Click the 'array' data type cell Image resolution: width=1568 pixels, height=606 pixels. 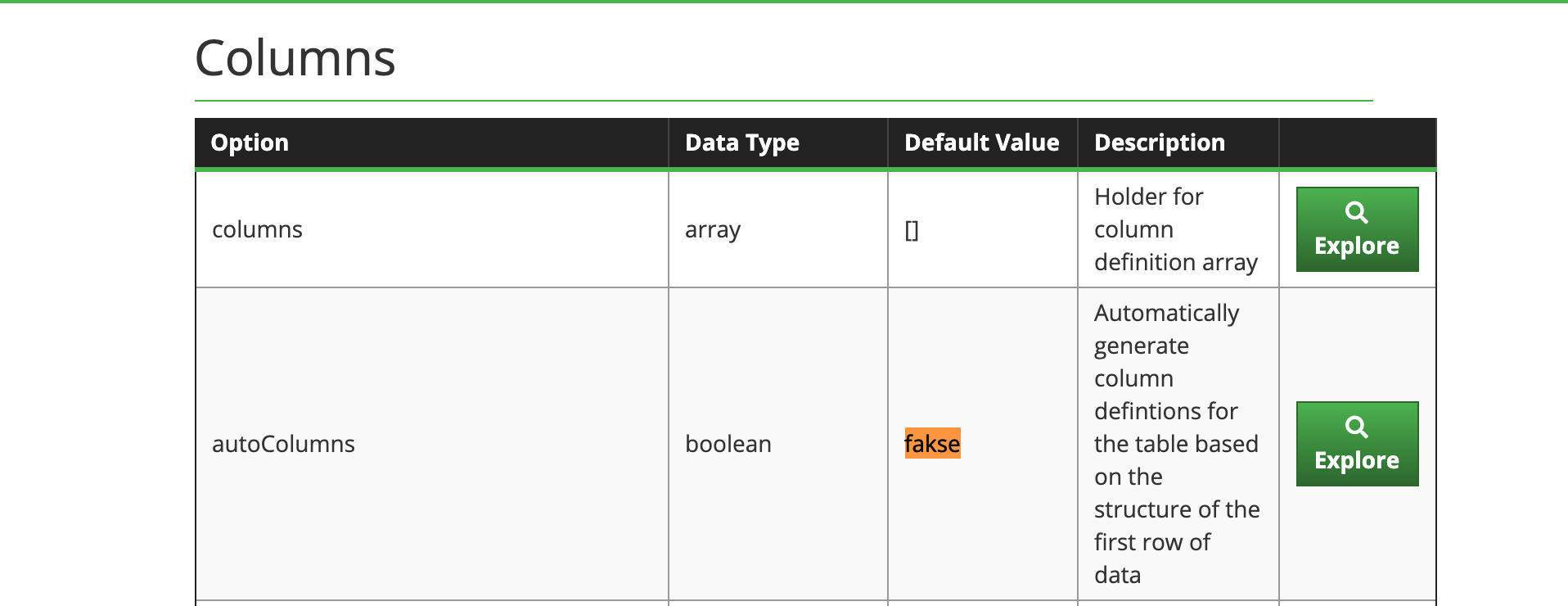point(713,229)
